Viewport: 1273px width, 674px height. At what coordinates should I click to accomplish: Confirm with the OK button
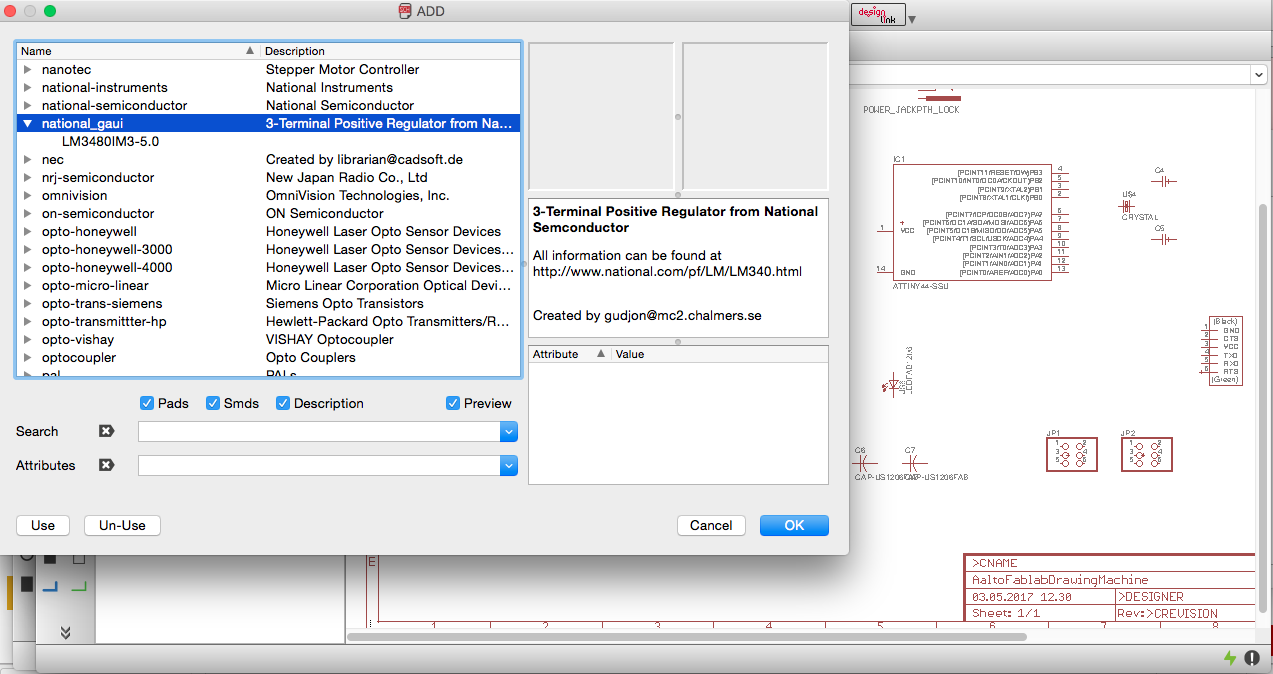[794, 525]
